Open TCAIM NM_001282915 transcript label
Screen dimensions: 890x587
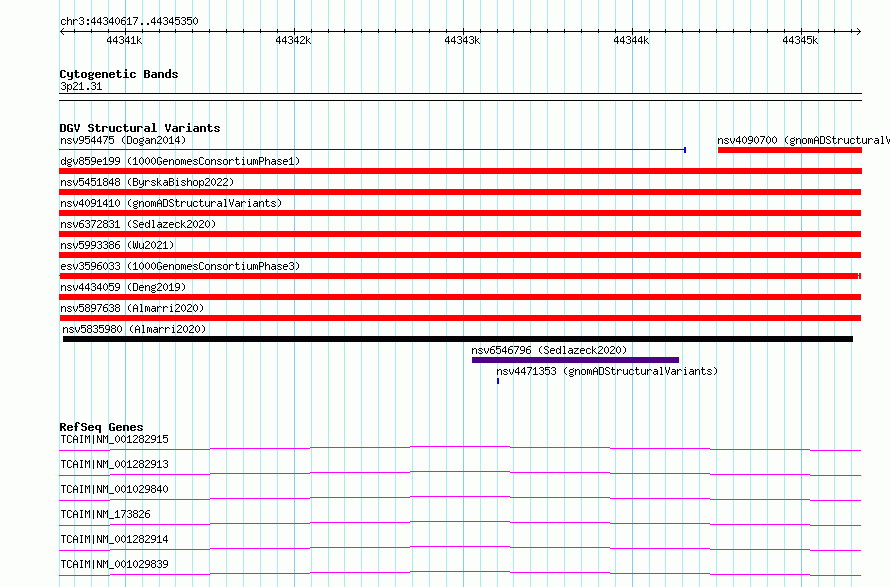pos(114,439)
